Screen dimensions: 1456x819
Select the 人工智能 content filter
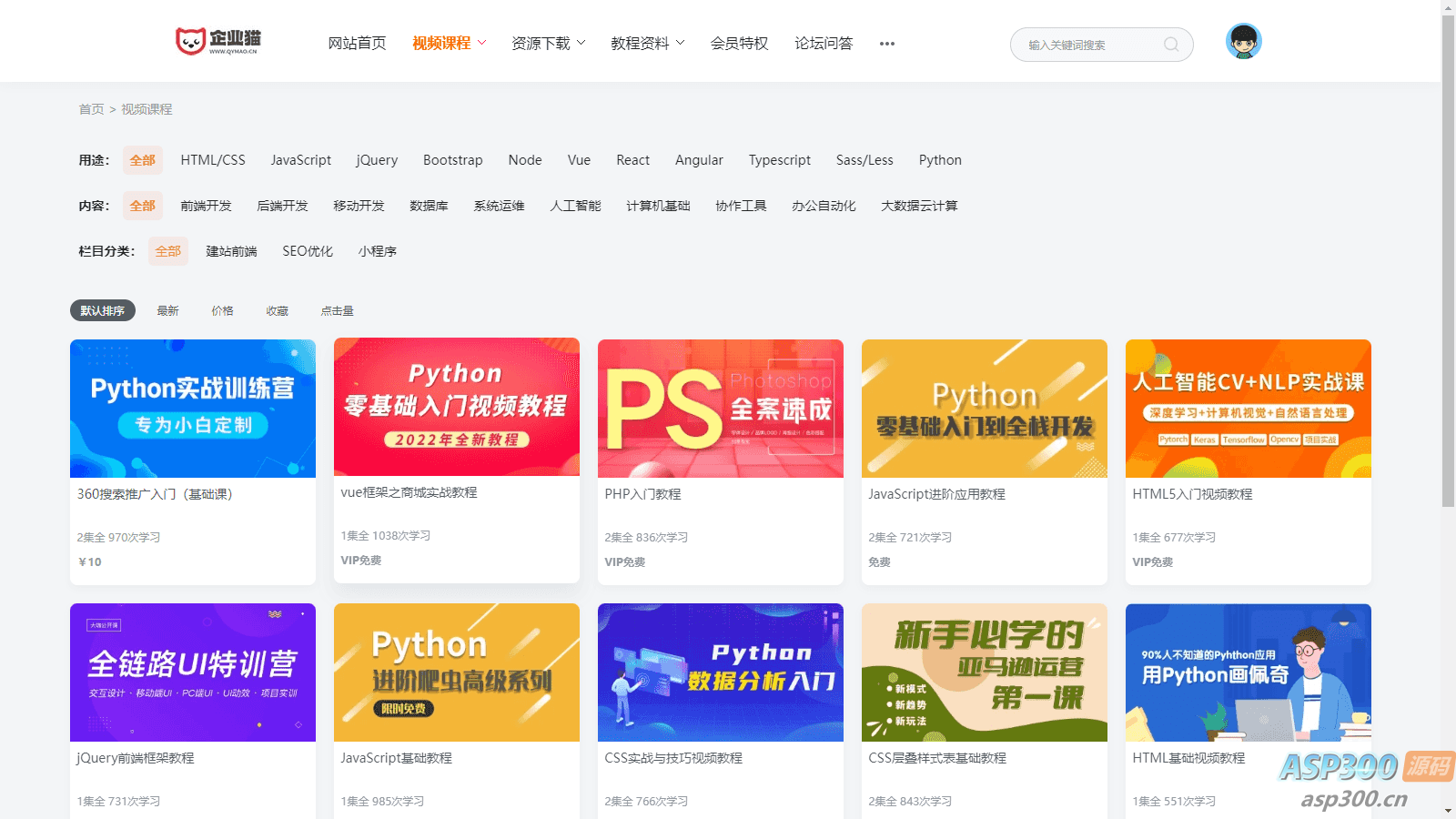click(575, 206)
